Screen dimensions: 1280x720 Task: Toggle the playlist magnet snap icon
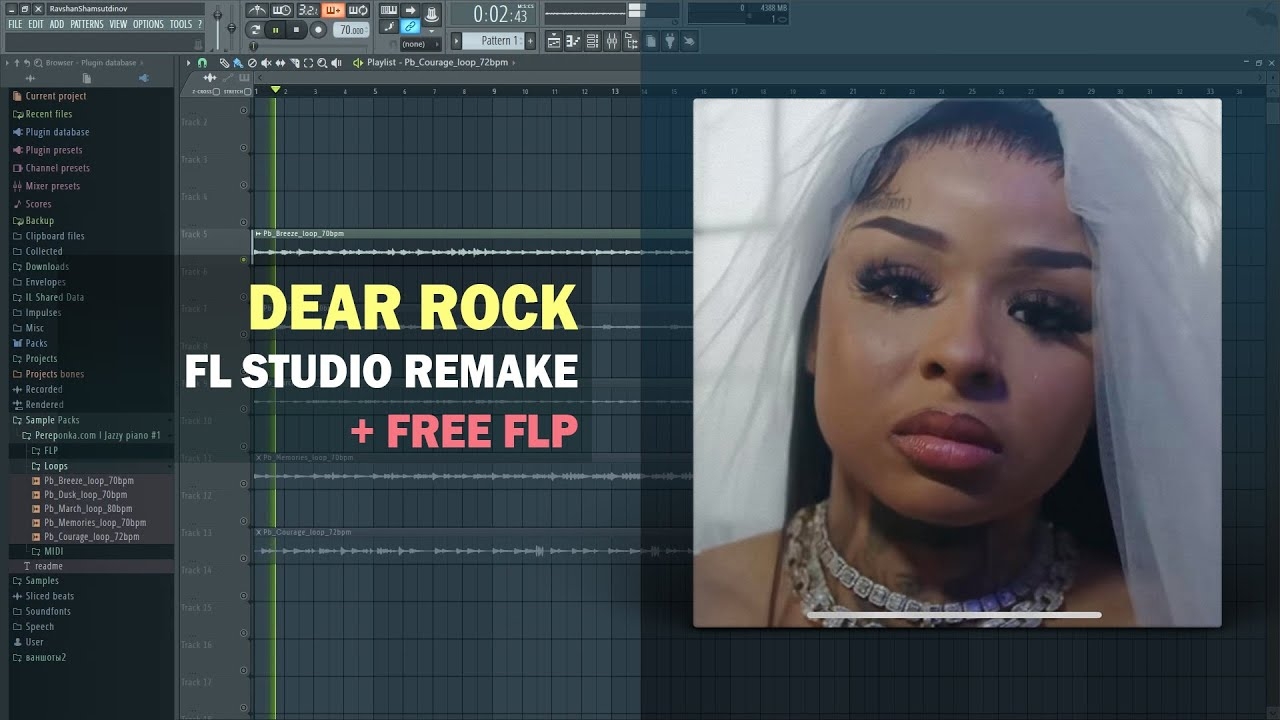click(x=202, y=63)
